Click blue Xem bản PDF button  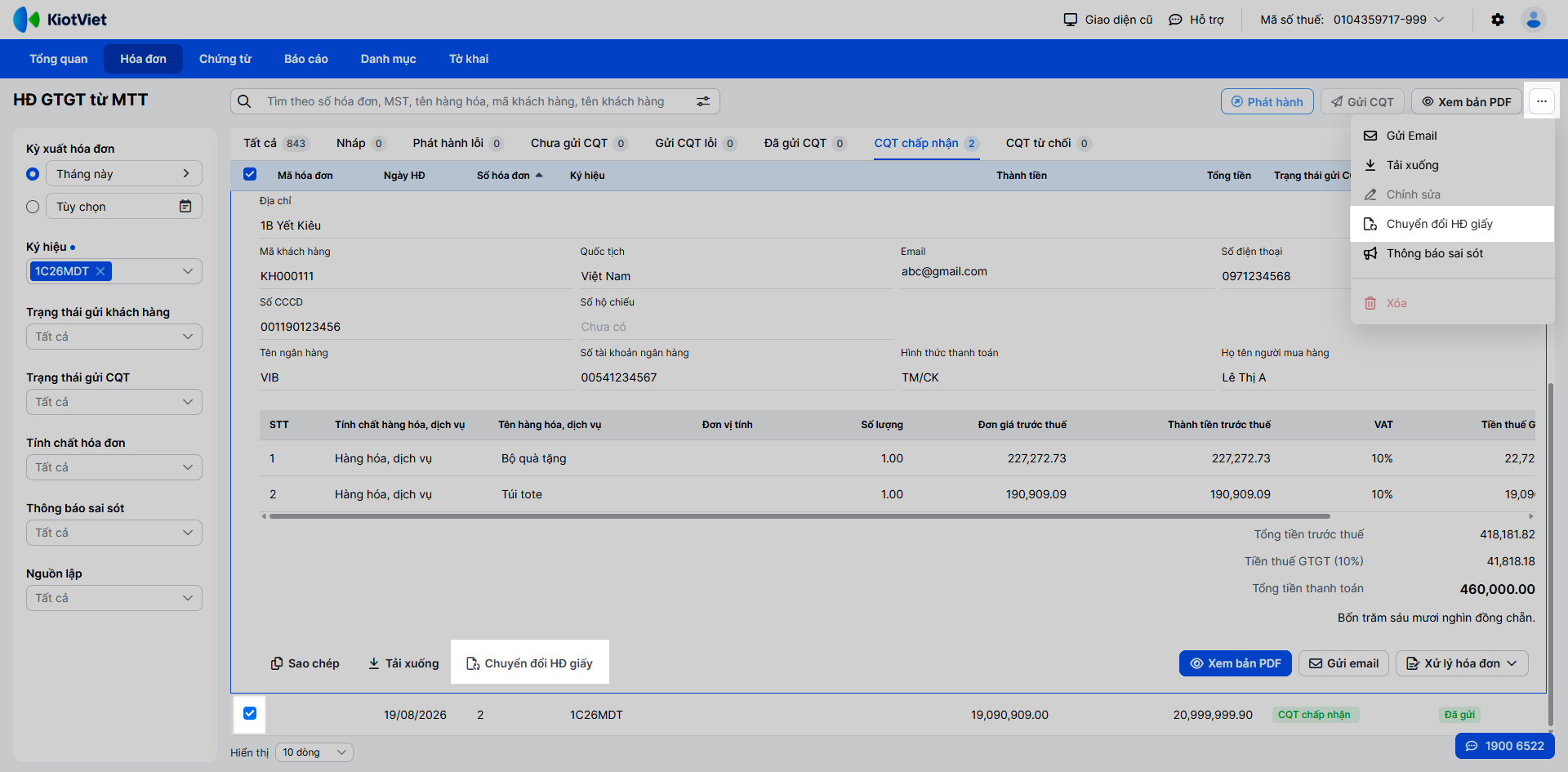(1236, 663)
